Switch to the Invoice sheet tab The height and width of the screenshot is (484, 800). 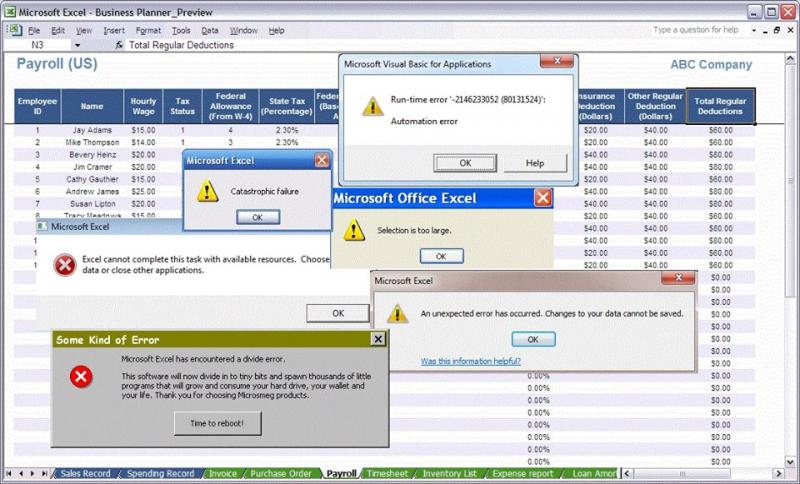coord(222,473)
